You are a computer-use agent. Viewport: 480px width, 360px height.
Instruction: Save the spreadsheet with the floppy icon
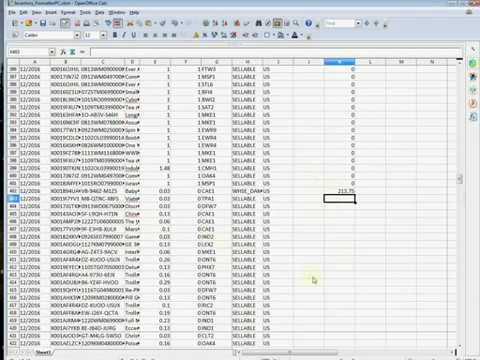coord(43,23)
